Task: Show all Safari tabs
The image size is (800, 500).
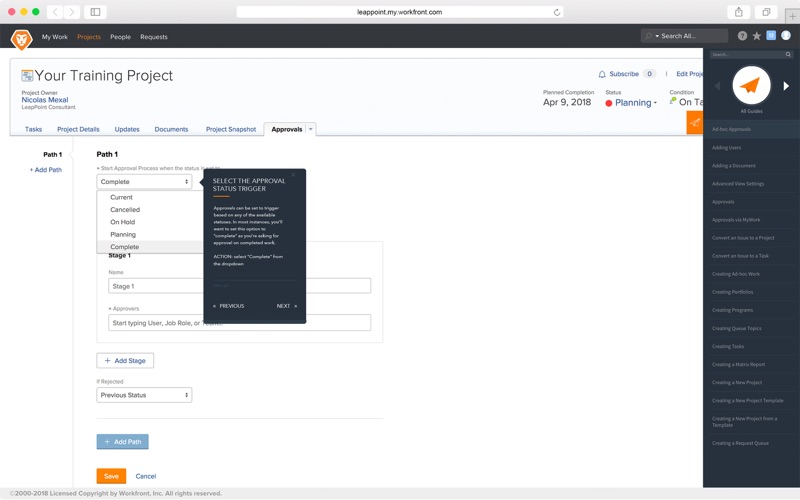Action: (766, 12)
